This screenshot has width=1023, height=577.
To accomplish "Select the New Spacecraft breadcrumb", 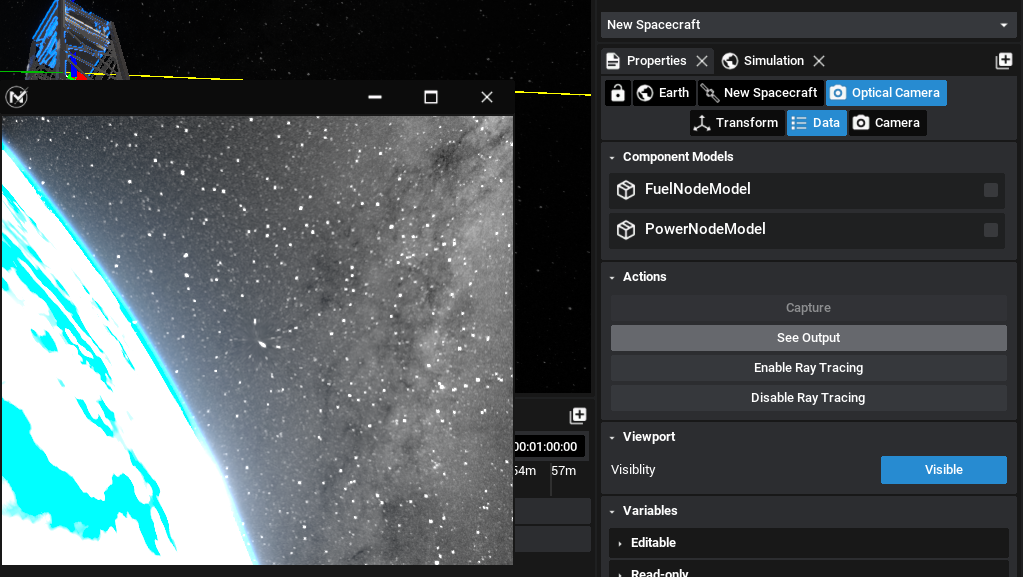I will point(761,93).
